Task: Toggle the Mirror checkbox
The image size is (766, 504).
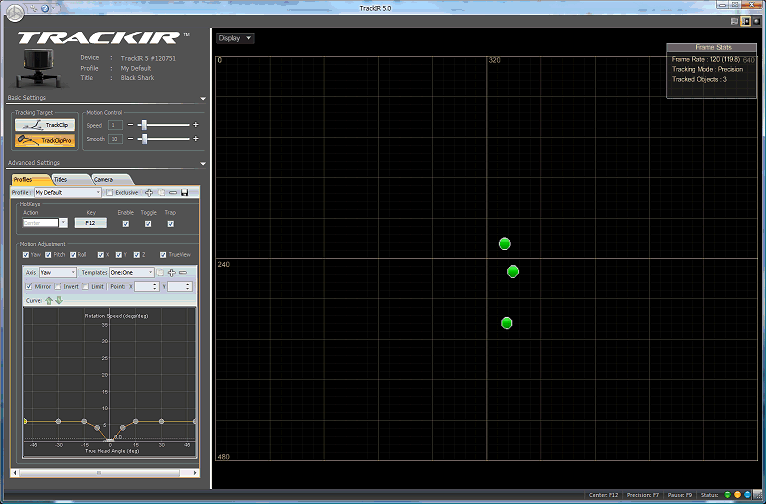Action: pos(29,286)
